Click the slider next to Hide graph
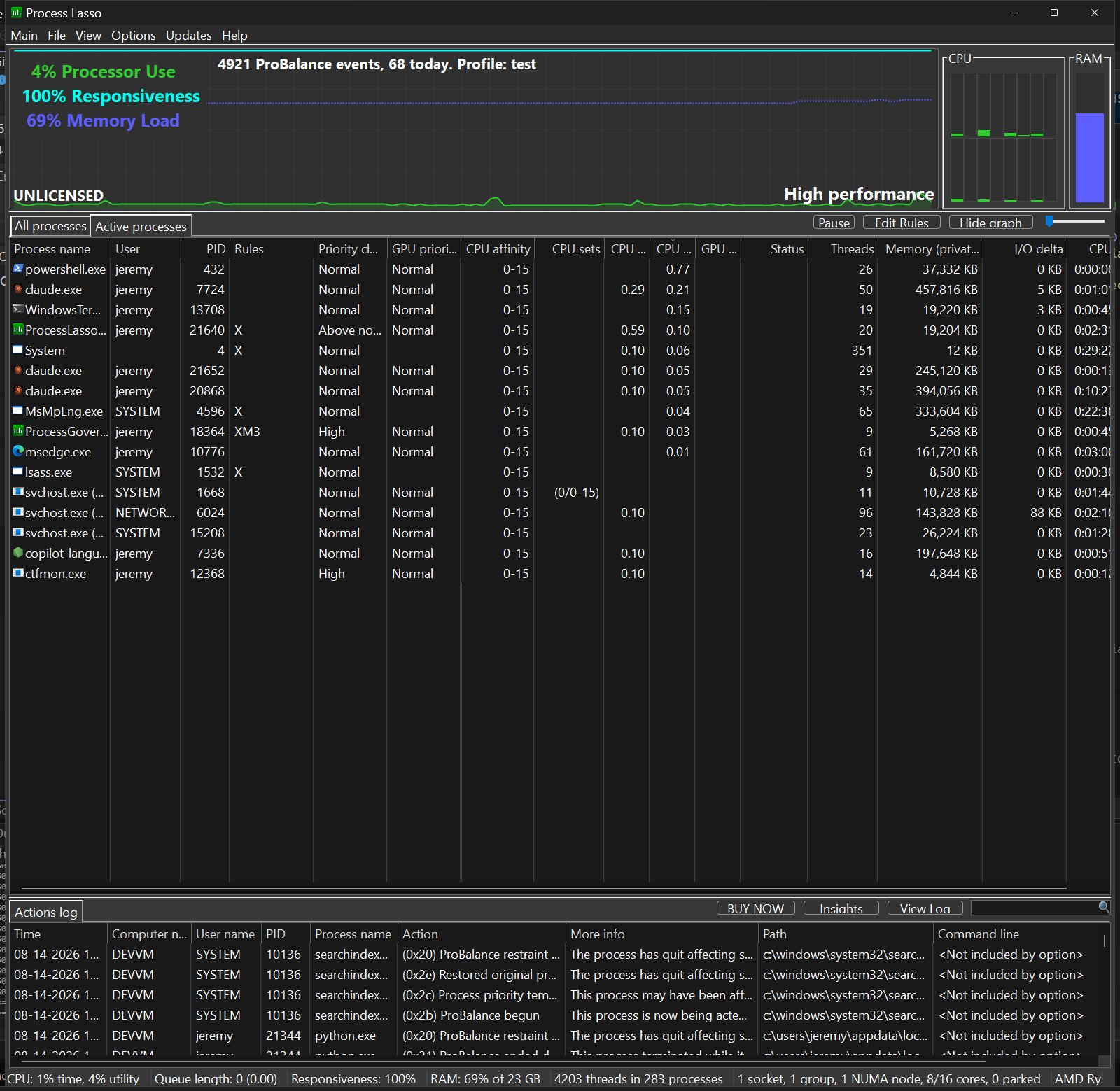 pos(1075,222)
